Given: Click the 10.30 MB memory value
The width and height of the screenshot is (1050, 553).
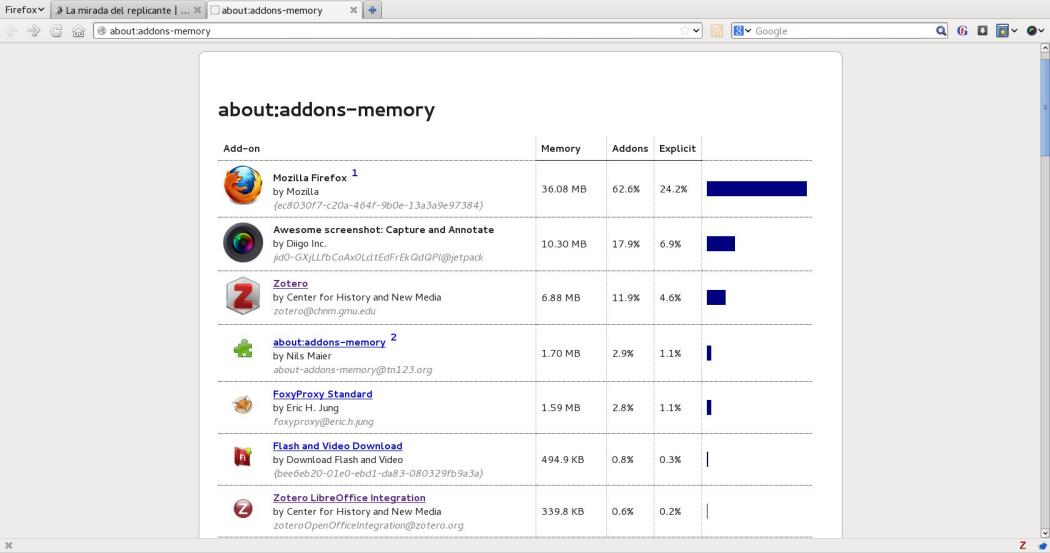Looking at the screenshot, I should tap(564, 244).
